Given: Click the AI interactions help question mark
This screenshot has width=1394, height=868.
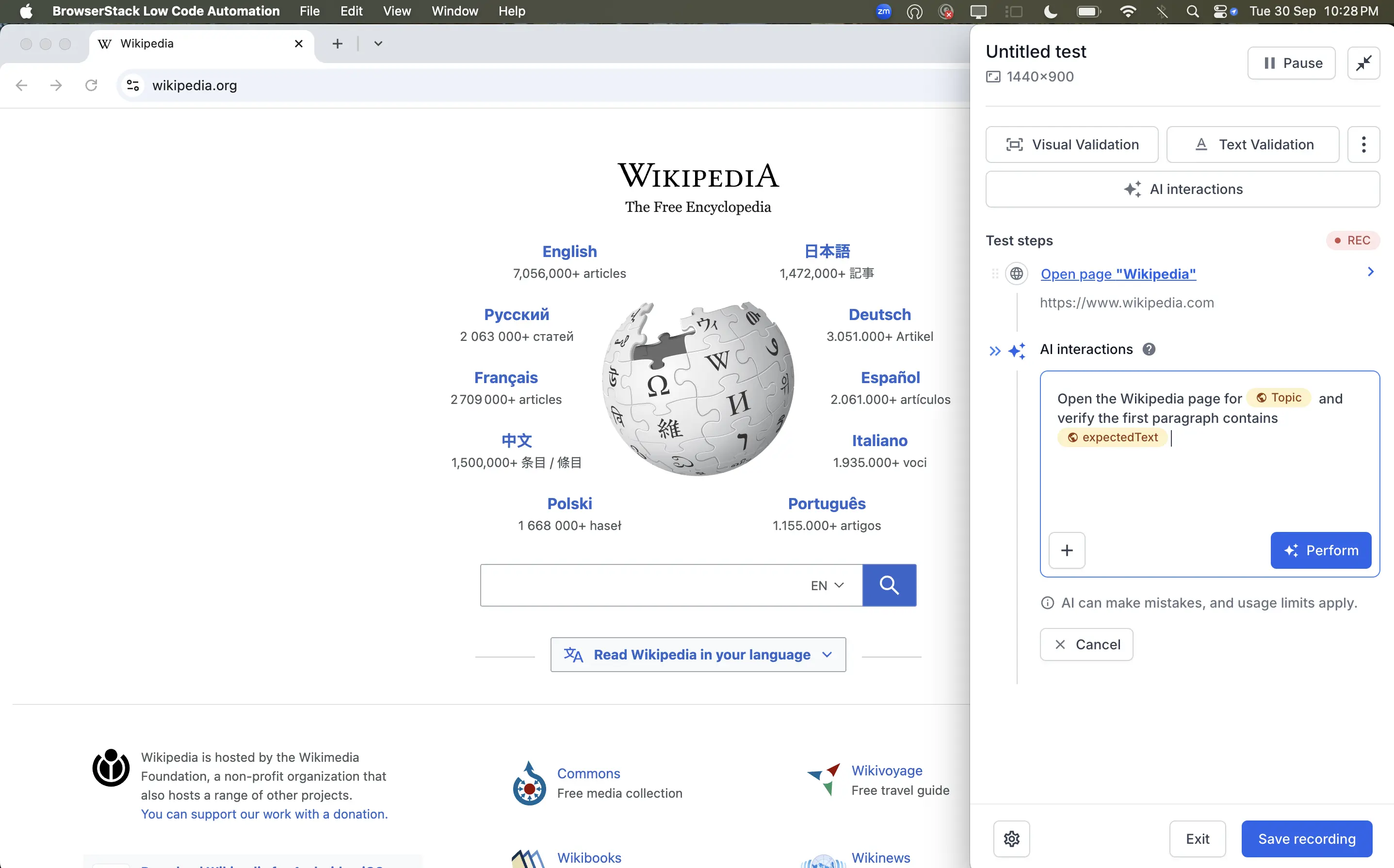Looking at the screenshot, I should [1149, 349].
